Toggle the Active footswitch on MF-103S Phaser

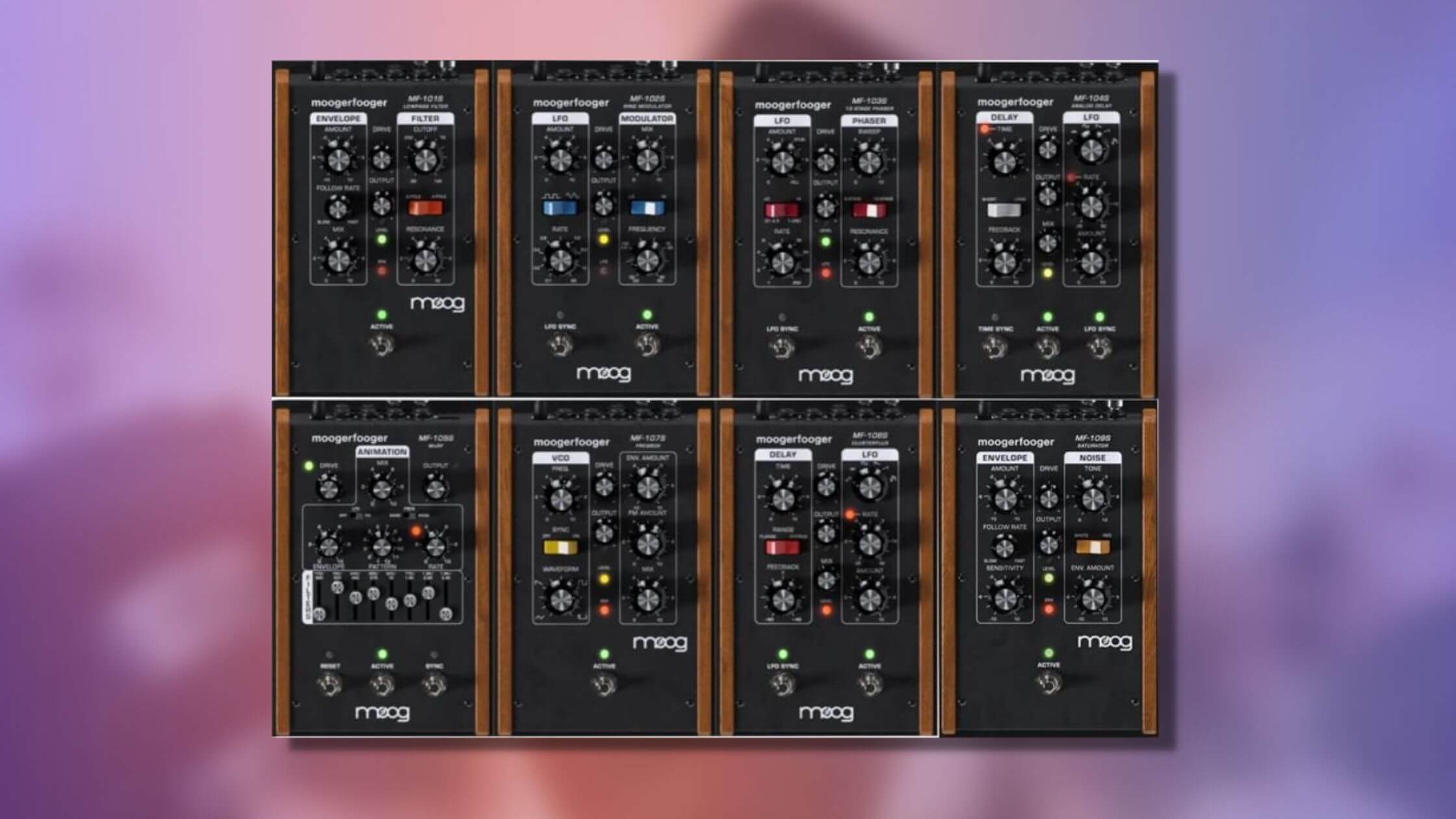[869, 348]
